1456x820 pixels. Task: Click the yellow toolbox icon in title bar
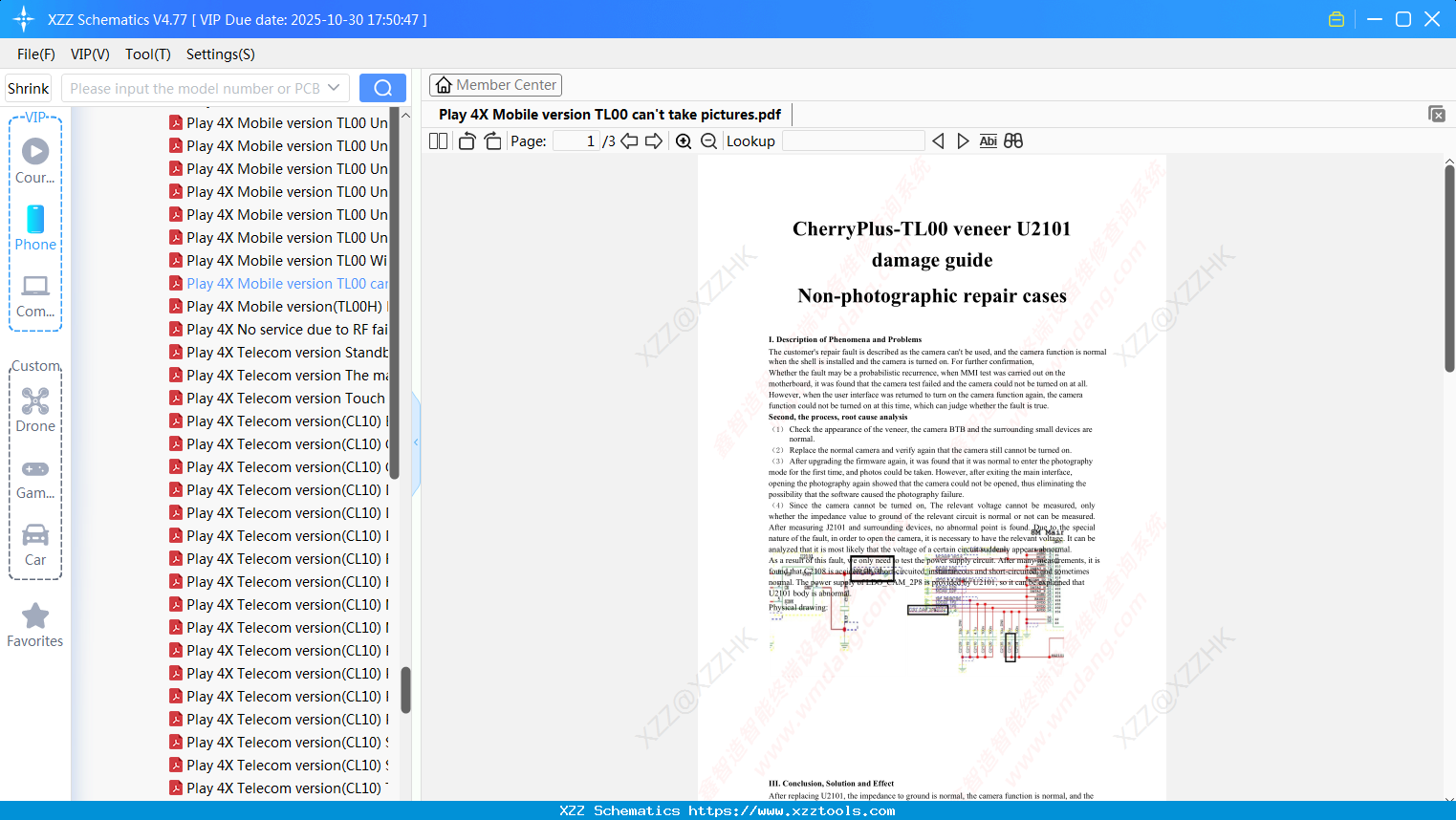click(x=1336, y=19)
